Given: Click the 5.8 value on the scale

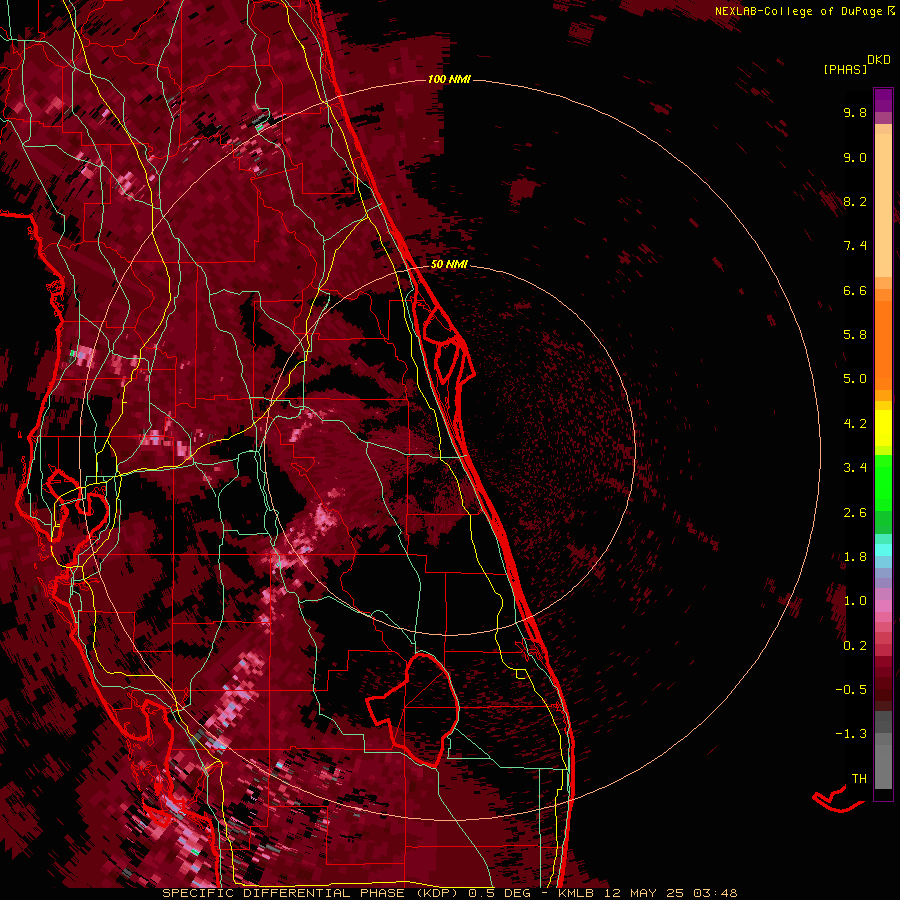Looking at the screenshot, I should point(855,335).
